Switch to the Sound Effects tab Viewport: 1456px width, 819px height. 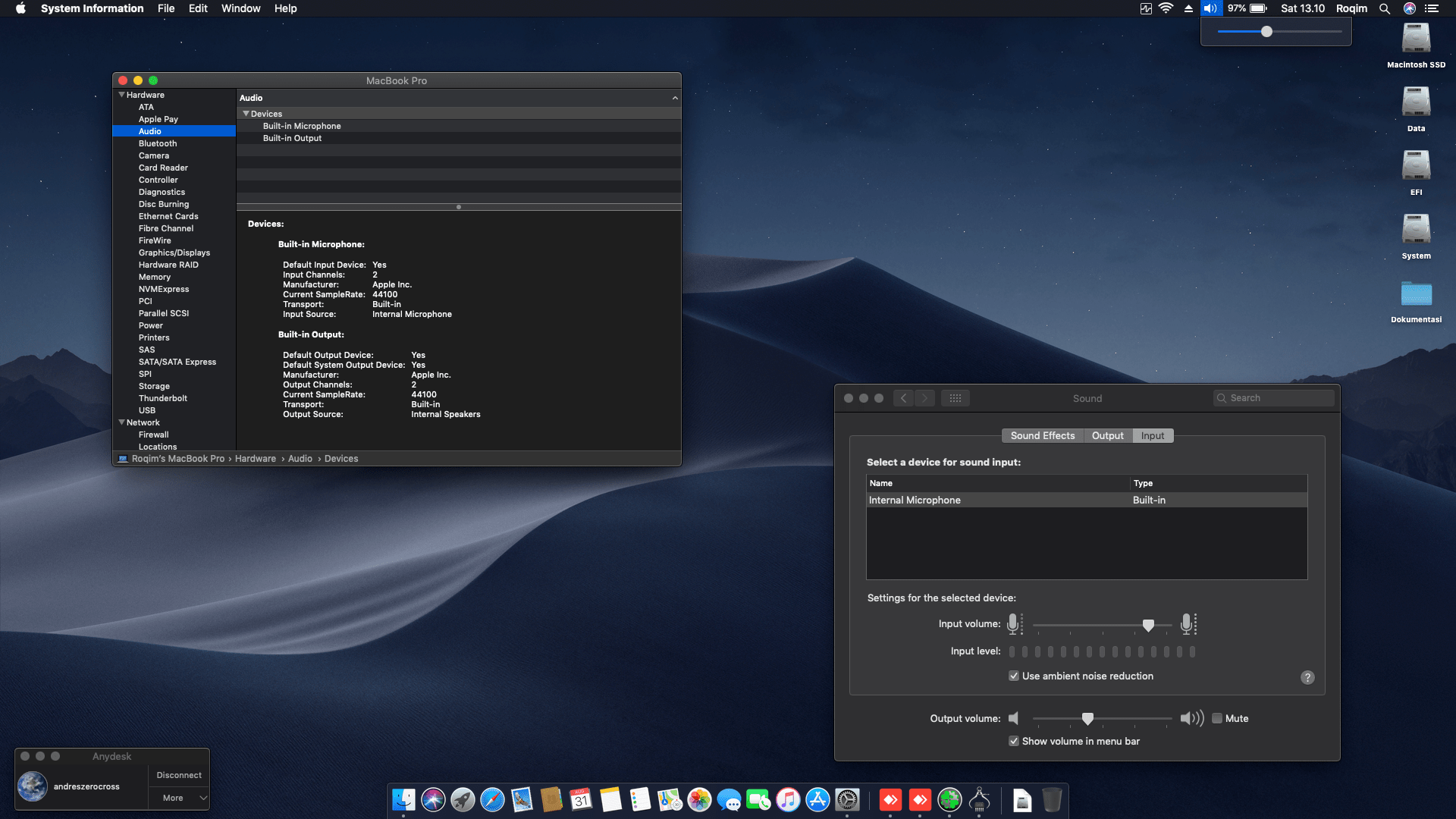[x=1043, y=435]
